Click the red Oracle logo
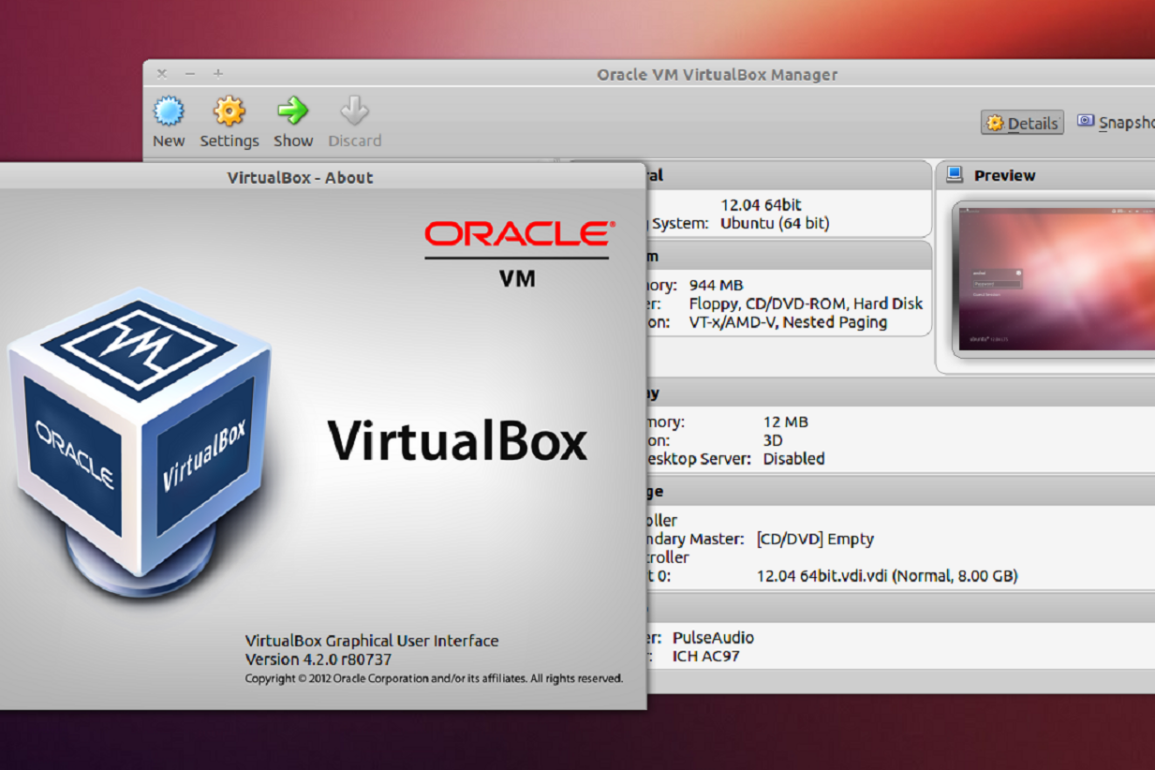The image size is (1155, 770). point(517,235)
